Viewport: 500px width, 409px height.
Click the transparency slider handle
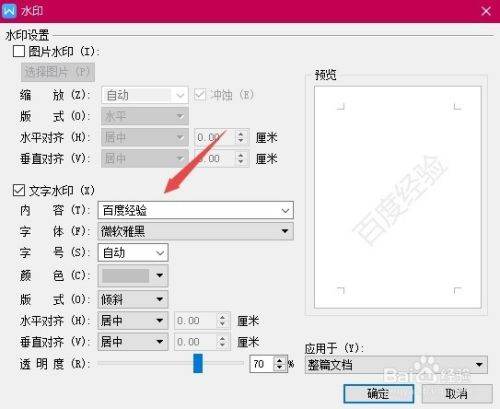pyautogui.click(x=198, y=363)
